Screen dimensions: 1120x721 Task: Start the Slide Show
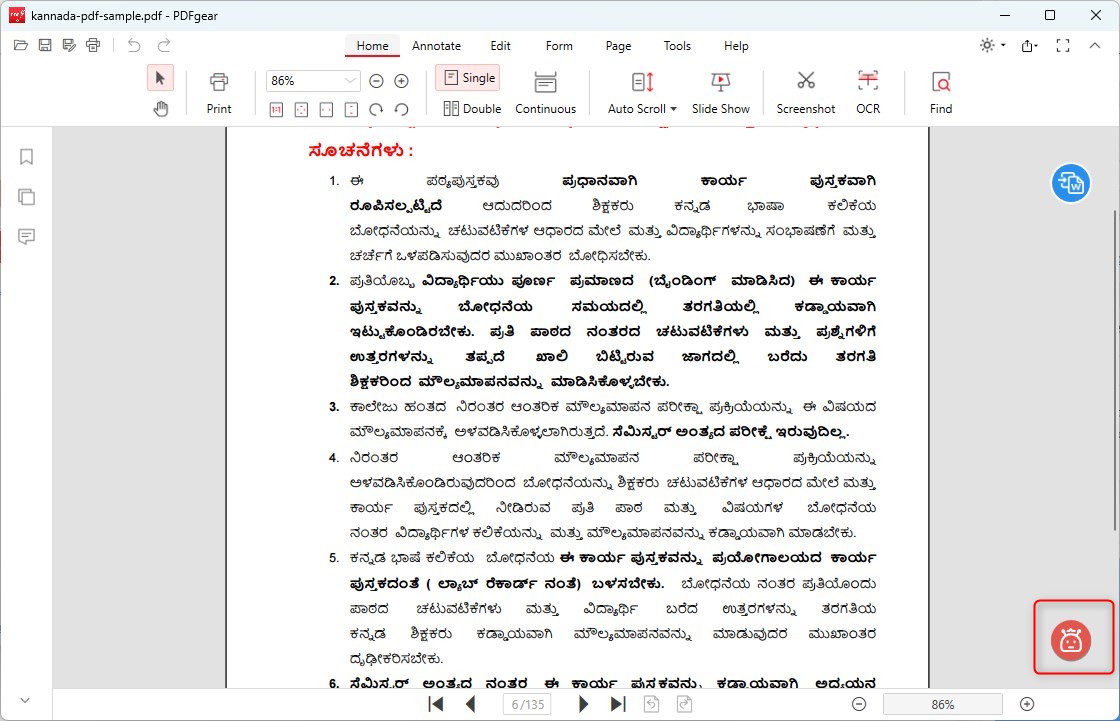720,92
